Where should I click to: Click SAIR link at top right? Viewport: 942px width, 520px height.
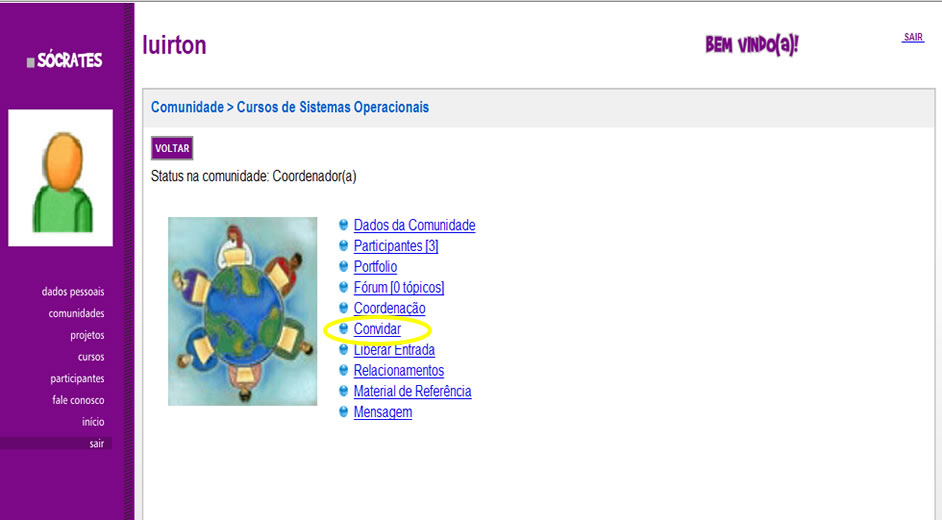coord(912,37)
